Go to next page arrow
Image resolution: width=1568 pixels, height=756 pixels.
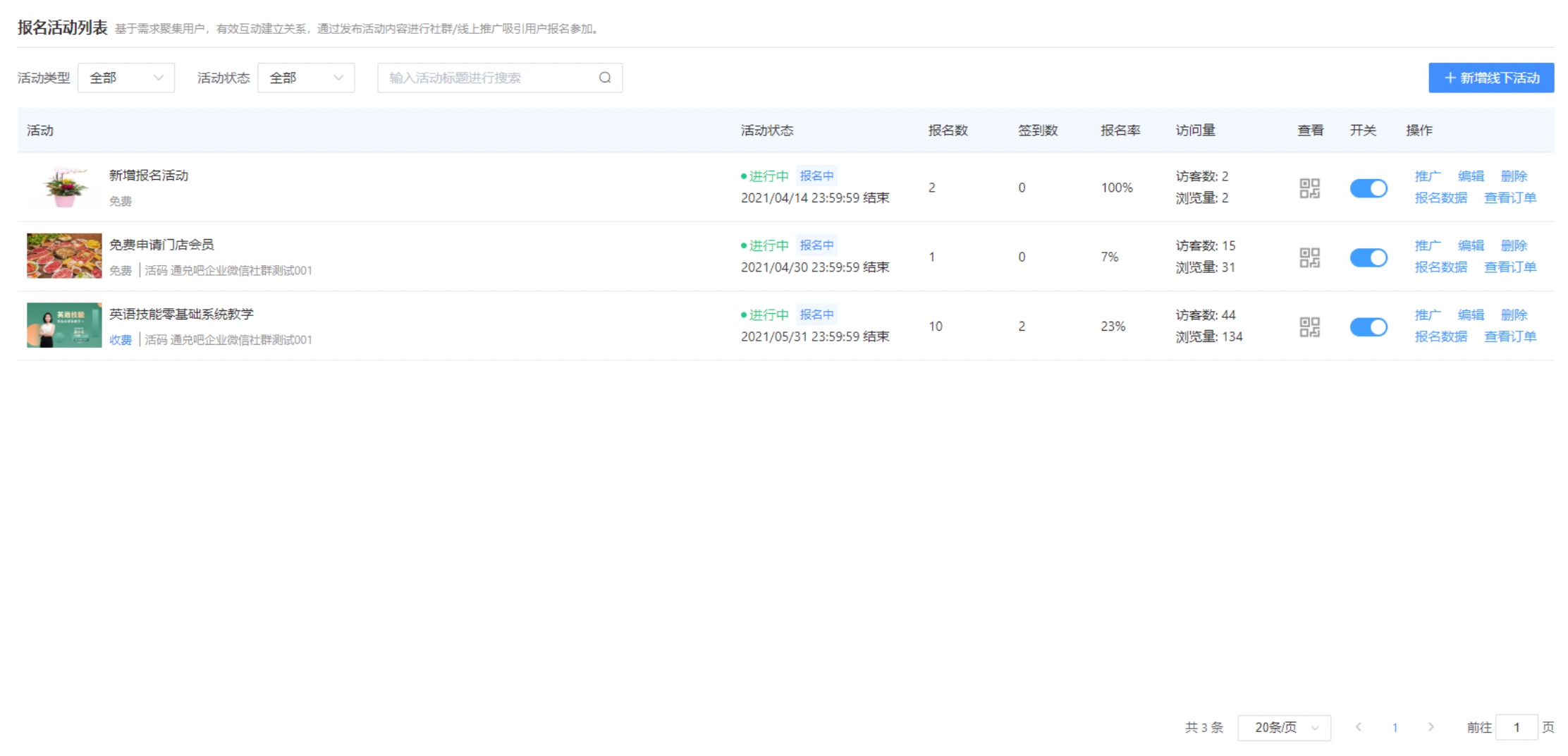pyautogui.click(x=1431, y=727)
